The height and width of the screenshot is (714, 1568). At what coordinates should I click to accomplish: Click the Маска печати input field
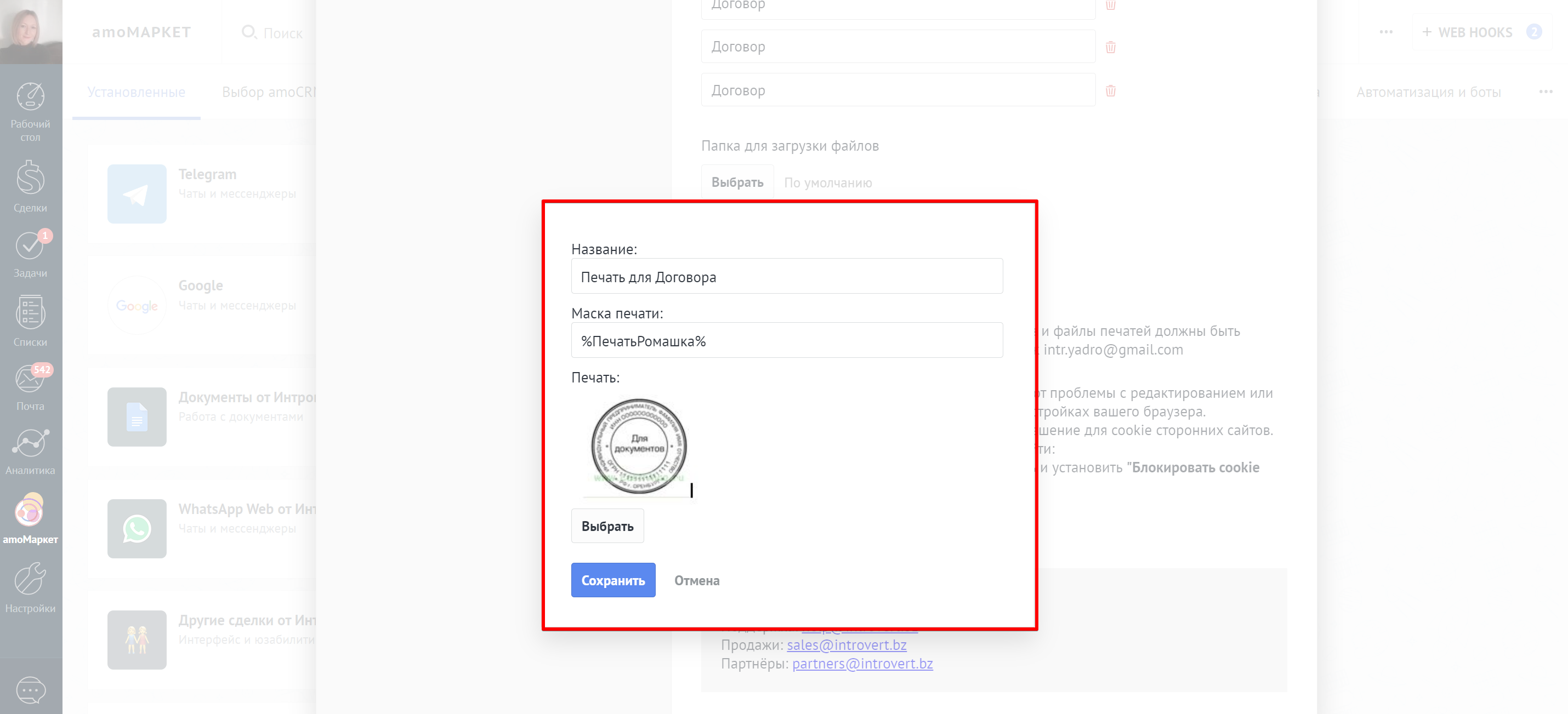click(786, 340)
